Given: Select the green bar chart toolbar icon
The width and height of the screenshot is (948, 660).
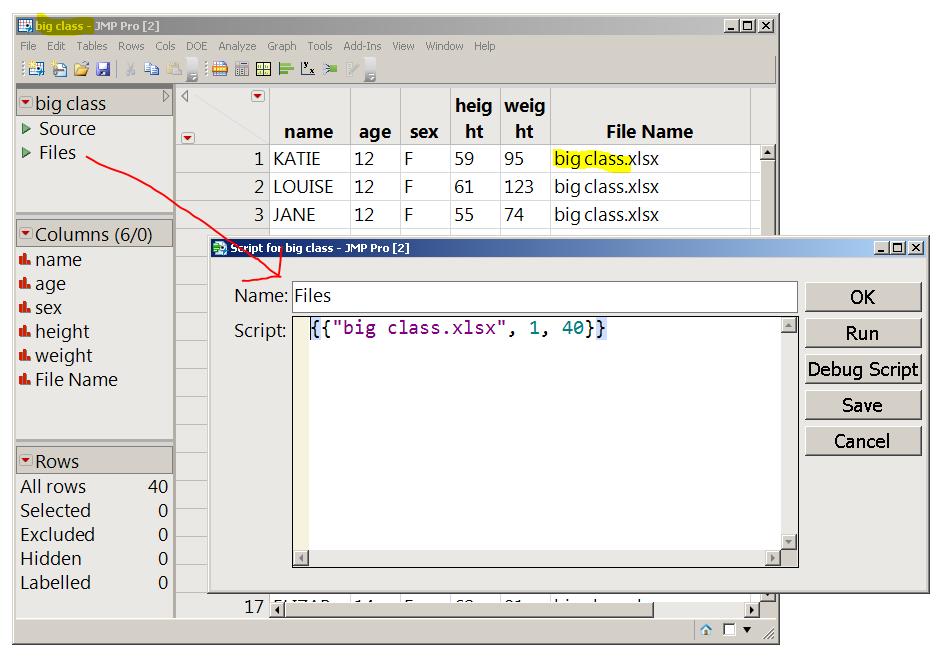Looking at the screenshot, I should (288, 68).
